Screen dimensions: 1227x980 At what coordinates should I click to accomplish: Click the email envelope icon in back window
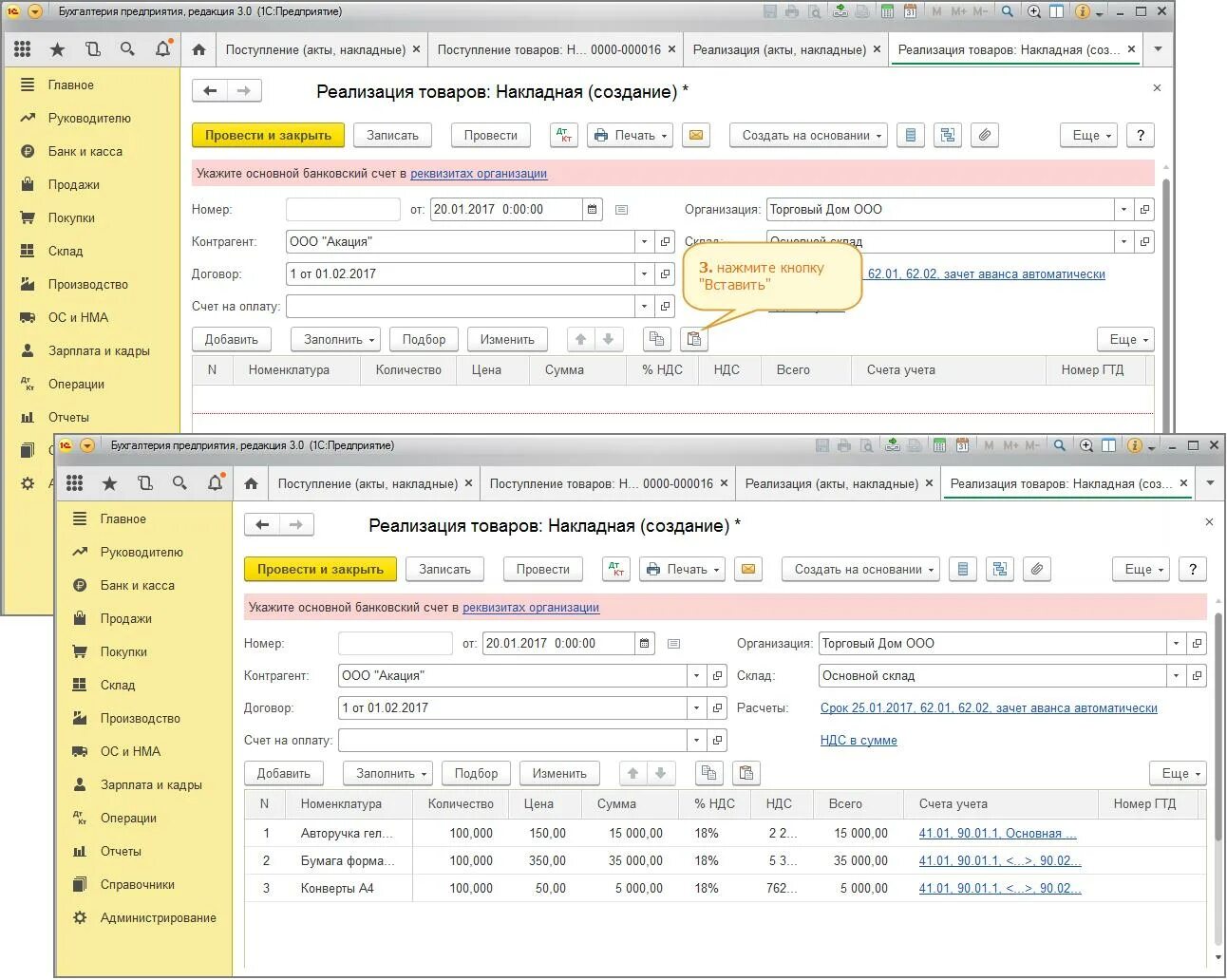(x=696, y=135)
